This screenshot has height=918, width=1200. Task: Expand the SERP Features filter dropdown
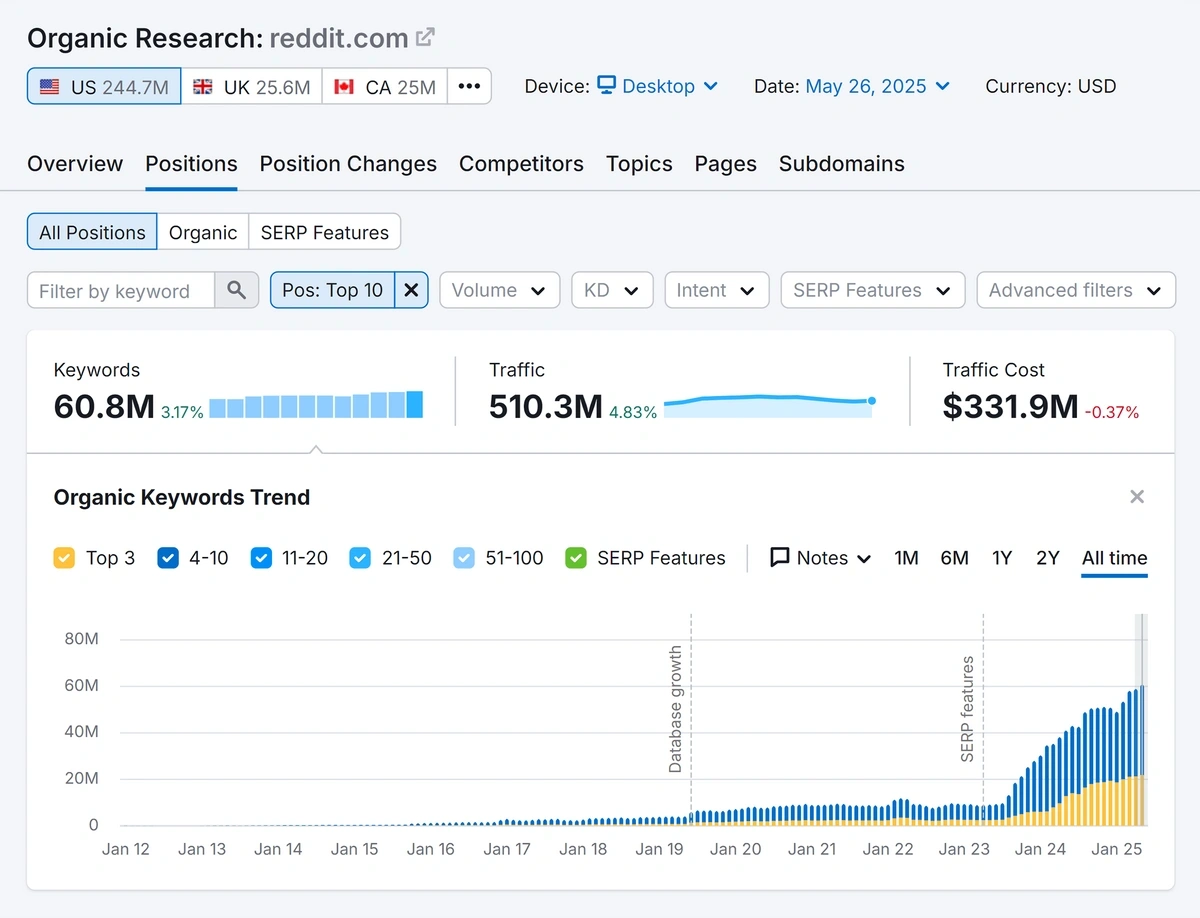pos(872,290)
